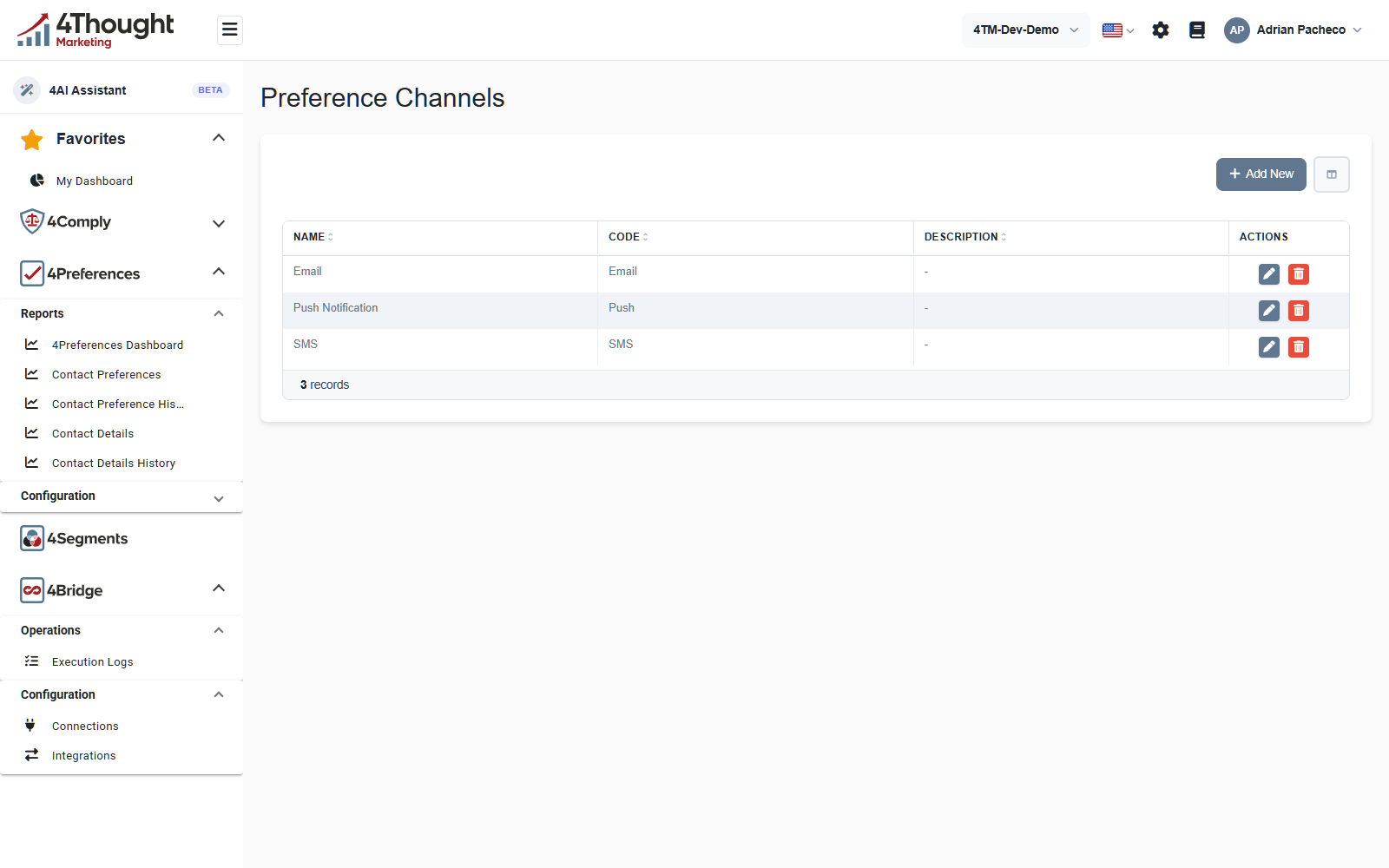Sort table by CODE column
The height and width of the screenshot is (868, 1389).
(629, 237)
